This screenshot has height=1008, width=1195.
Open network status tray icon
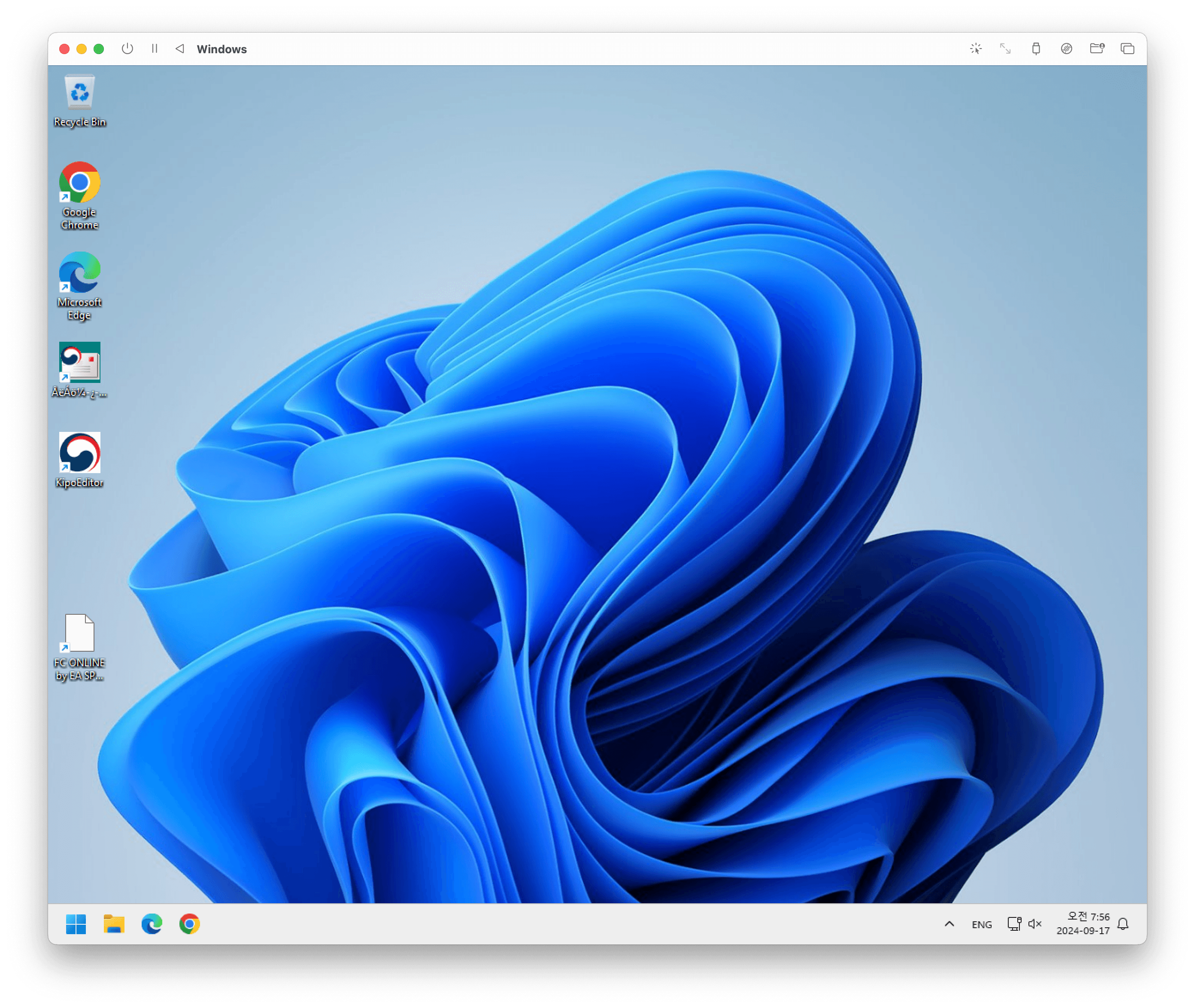1014,924
